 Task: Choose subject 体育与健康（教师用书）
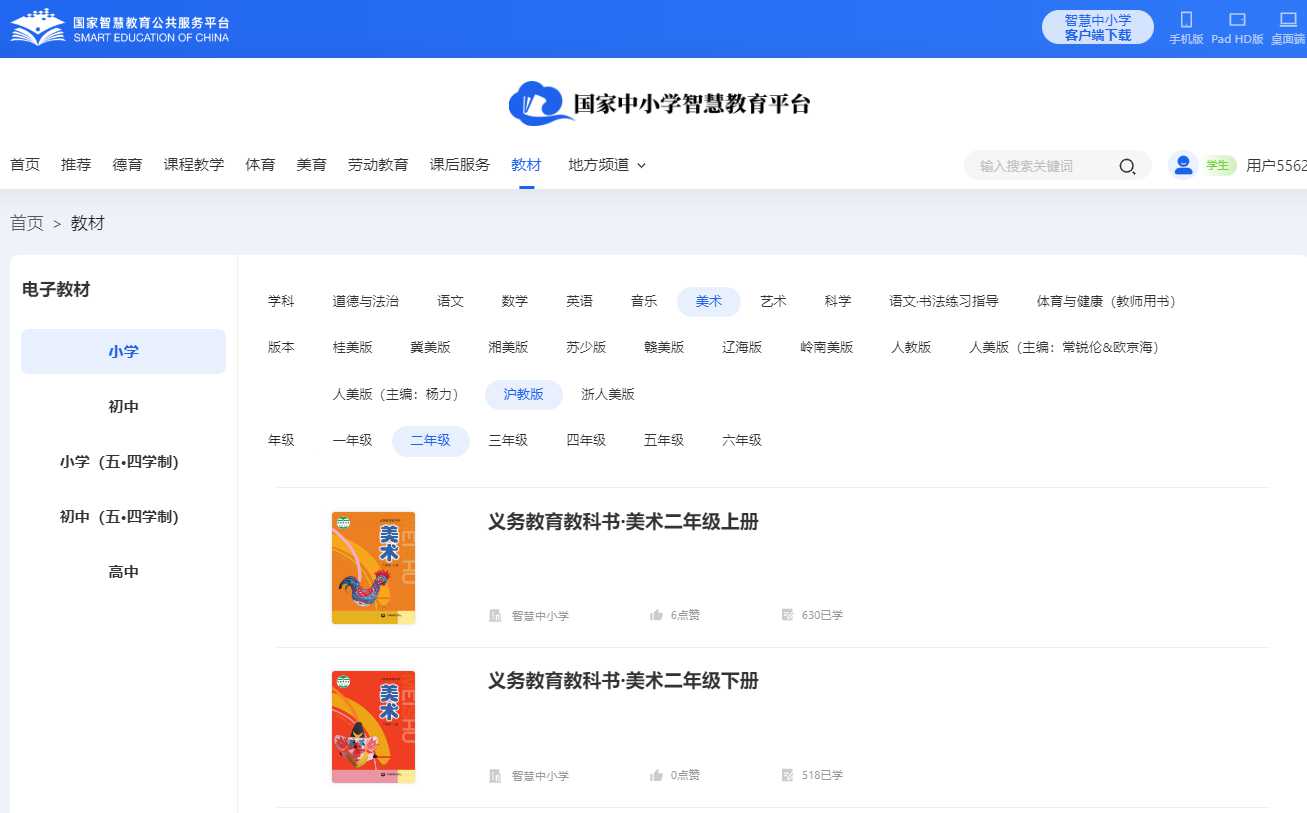1106,301
